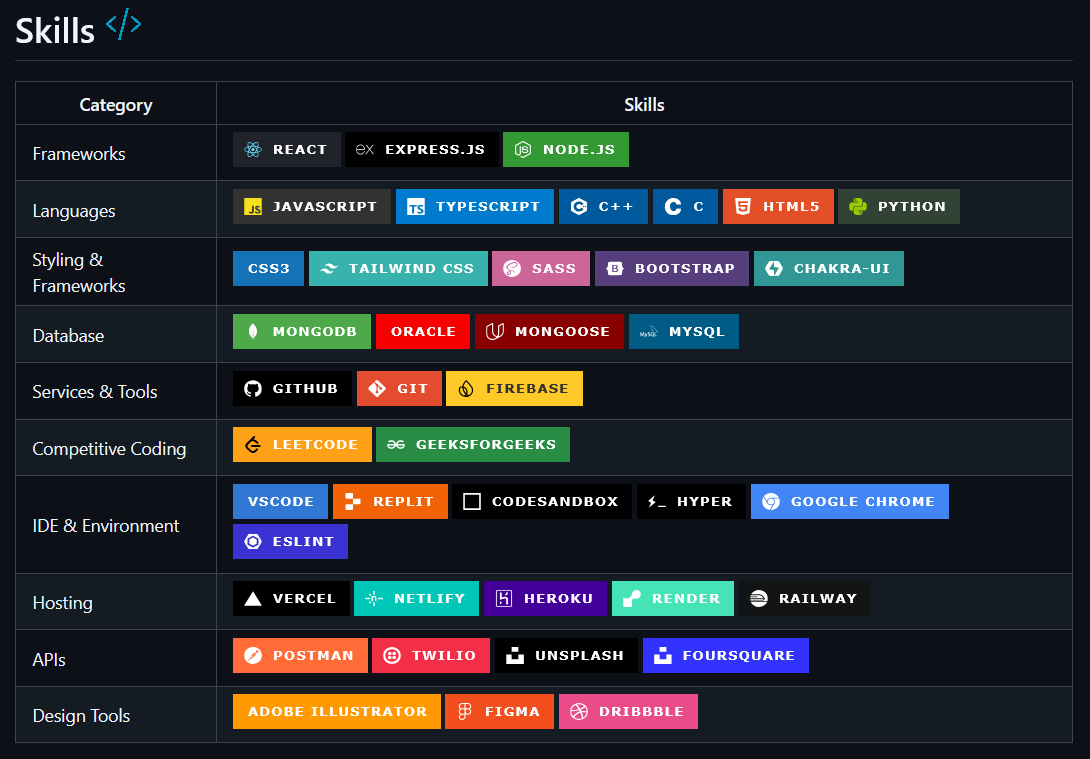Click the TypeScript badge

(x=475, y=206)
